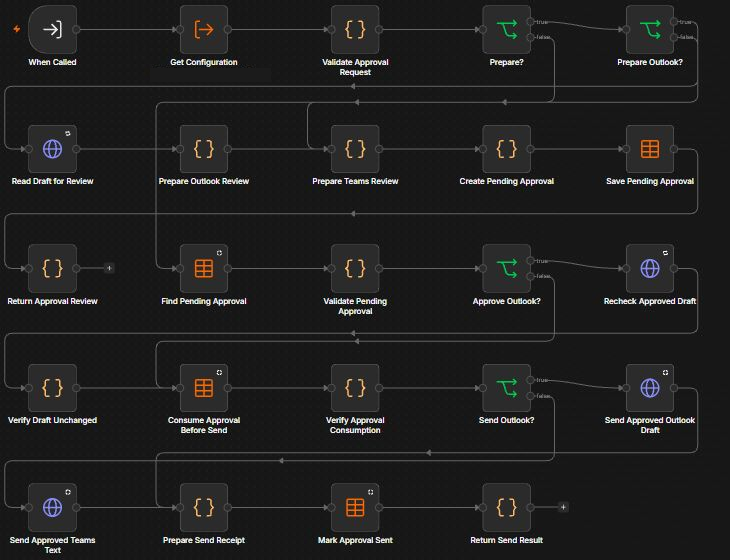The width and height of the screenshot is (730, 560).
Task: Click the Approve Outlook? true output connector
Action: click(x=530, y=261)
